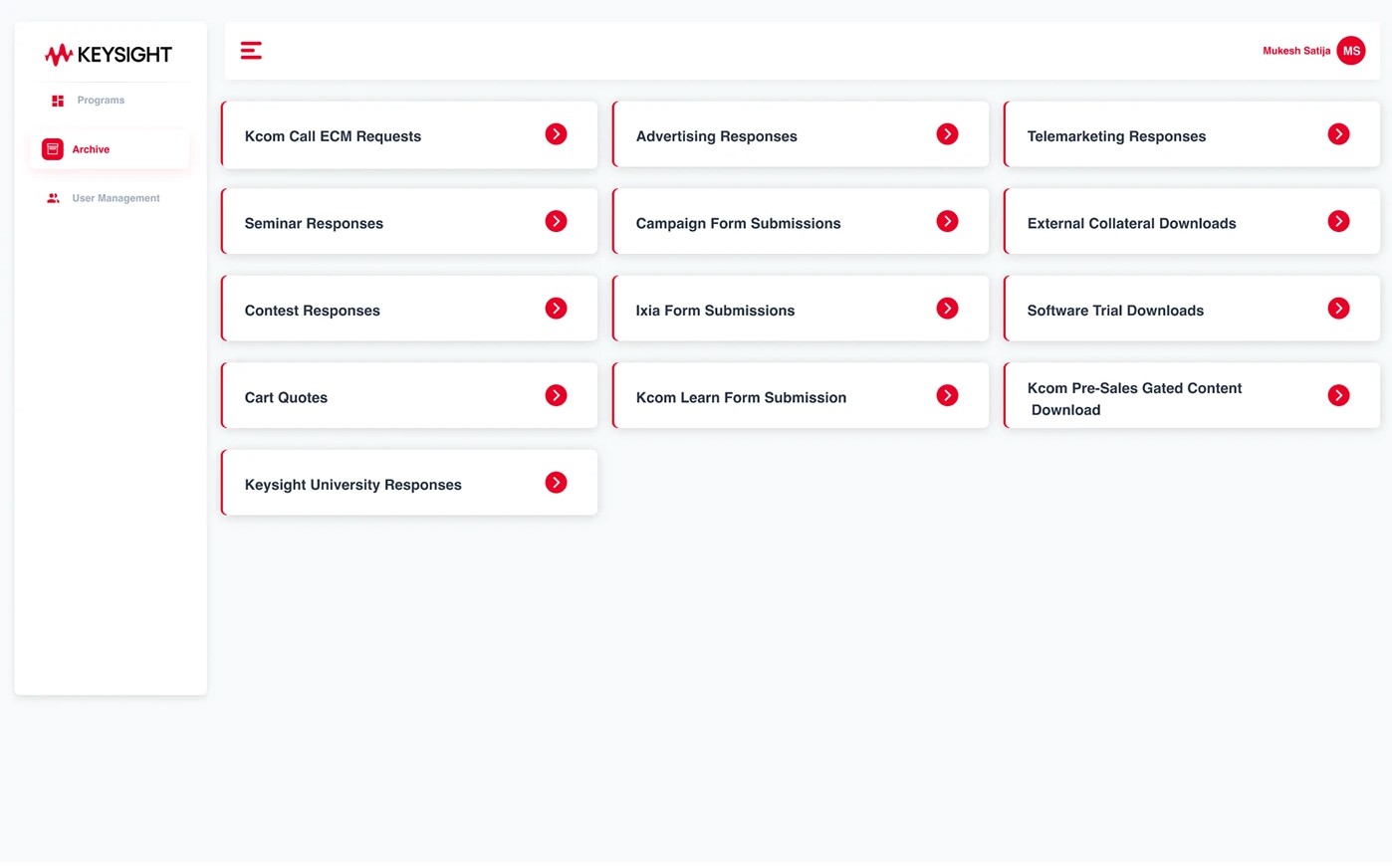Open Programs in the sidebar
The image size is (1392, 868).
pos(101,101)
